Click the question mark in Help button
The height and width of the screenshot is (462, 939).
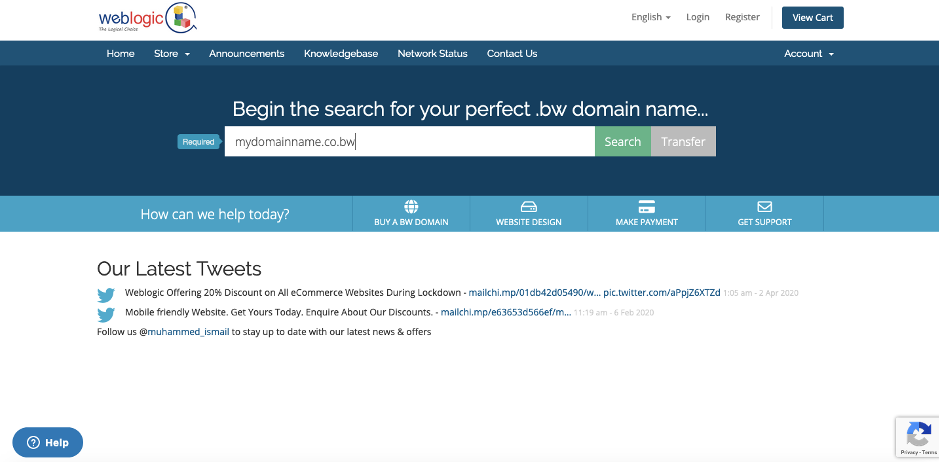pos(34,443)
